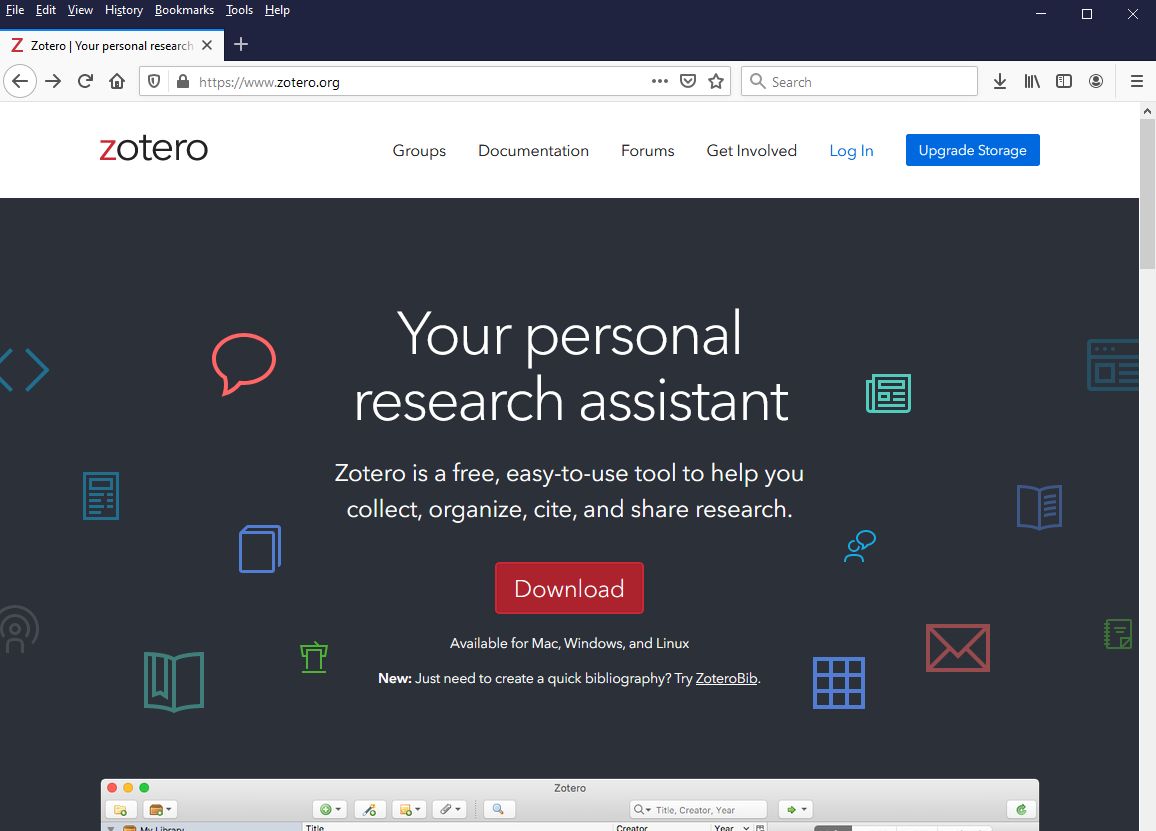Select the Zotero browser tab
The height and width of the screenshot is (831, 1156).
[x=112, y=45]
